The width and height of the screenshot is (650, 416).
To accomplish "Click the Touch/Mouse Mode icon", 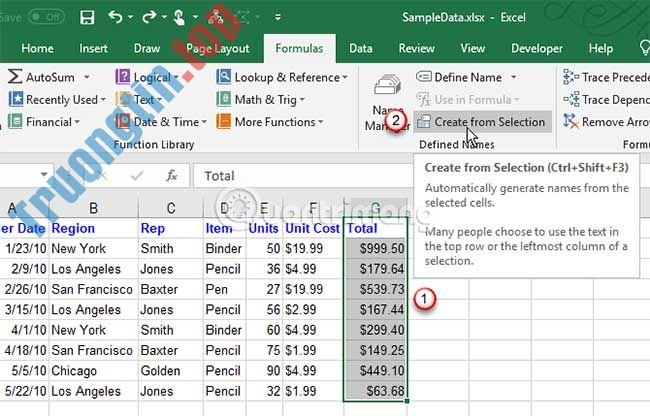I will pyautogui.click(x=179, y=17).
